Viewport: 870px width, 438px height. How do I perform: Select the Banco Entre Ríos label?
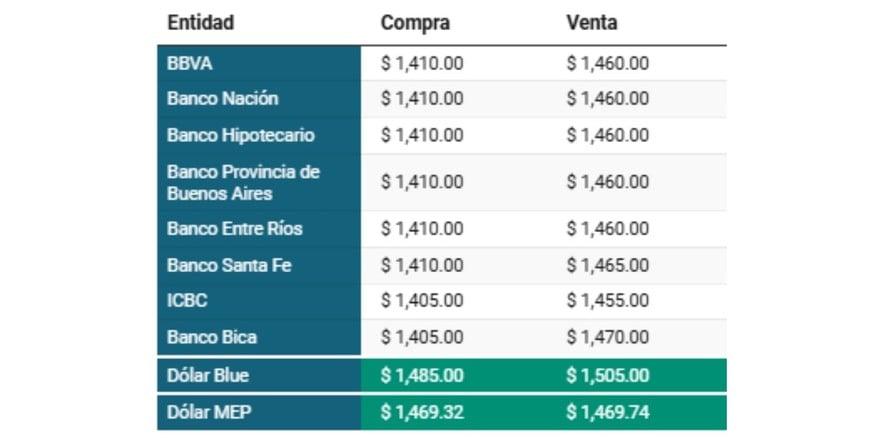(235, 229)
